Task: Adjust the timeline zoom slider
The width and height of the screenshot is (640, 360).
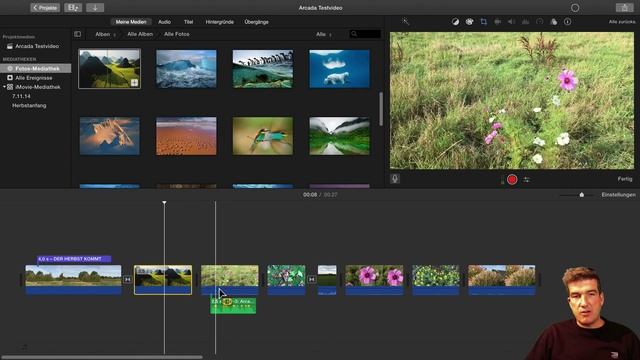Action: click(582, 195)
